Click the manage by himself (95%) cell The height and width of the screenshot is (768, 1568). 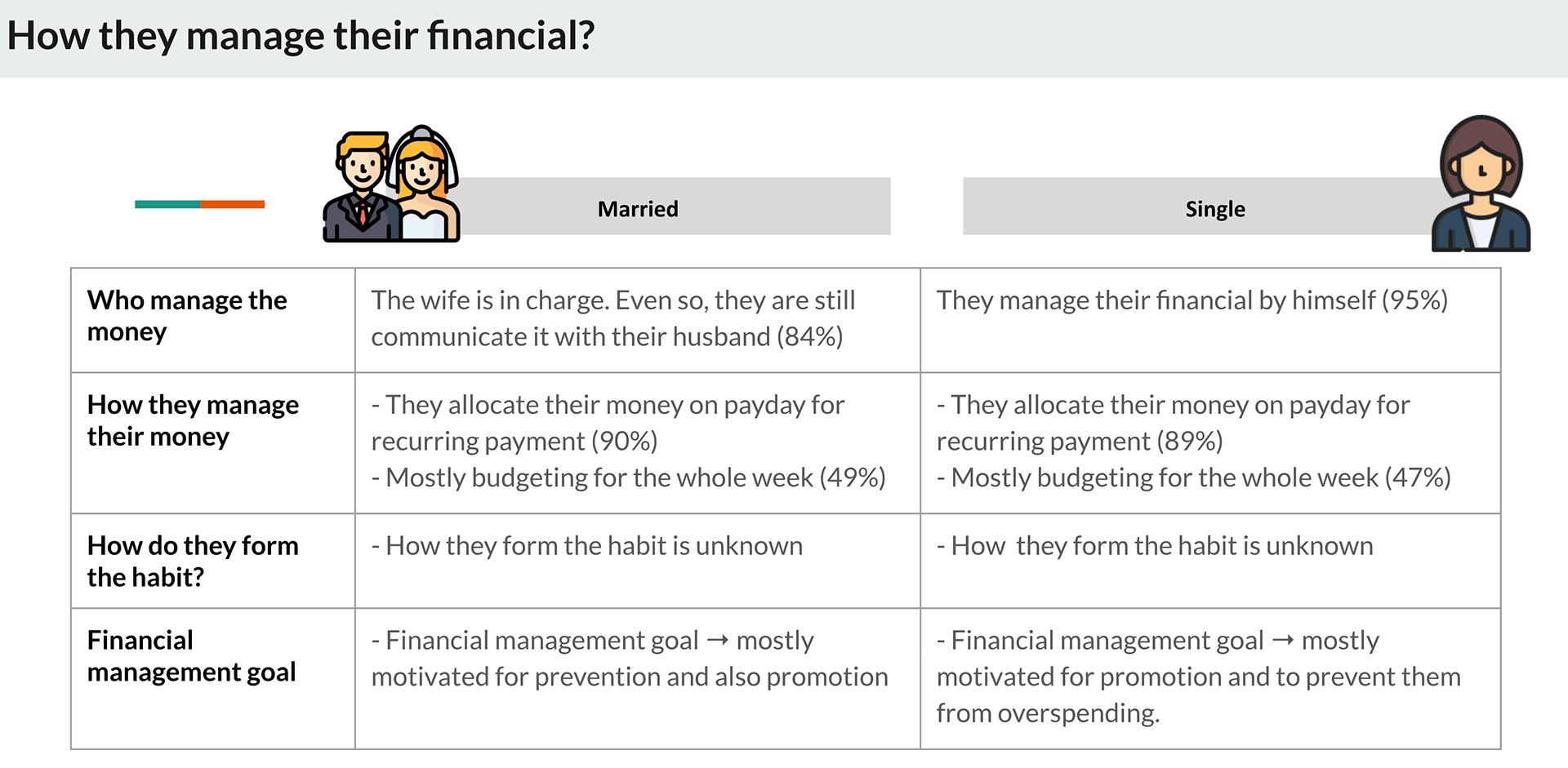tap(1192, 300)
